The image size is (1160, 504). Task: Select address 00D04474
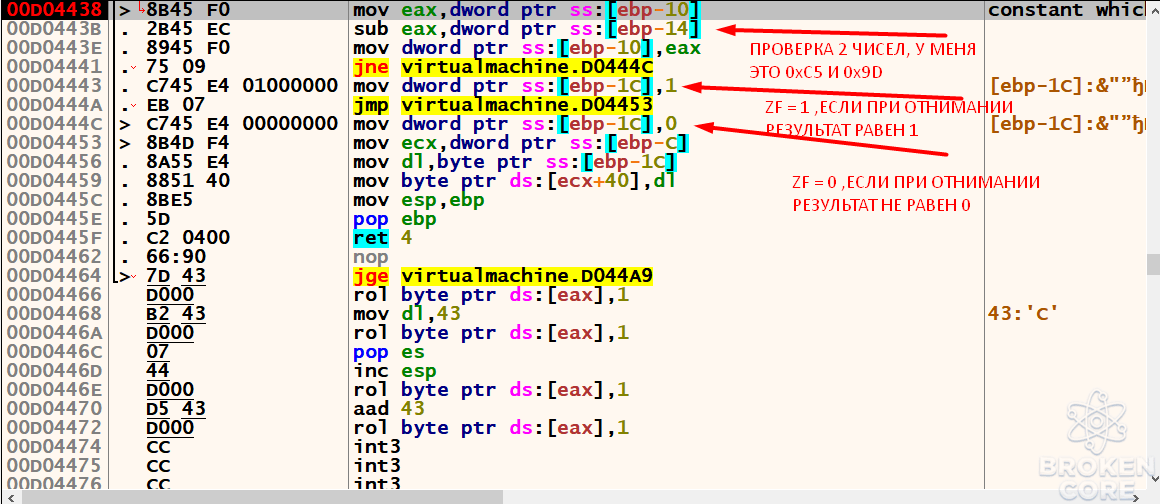click(52, 446)
